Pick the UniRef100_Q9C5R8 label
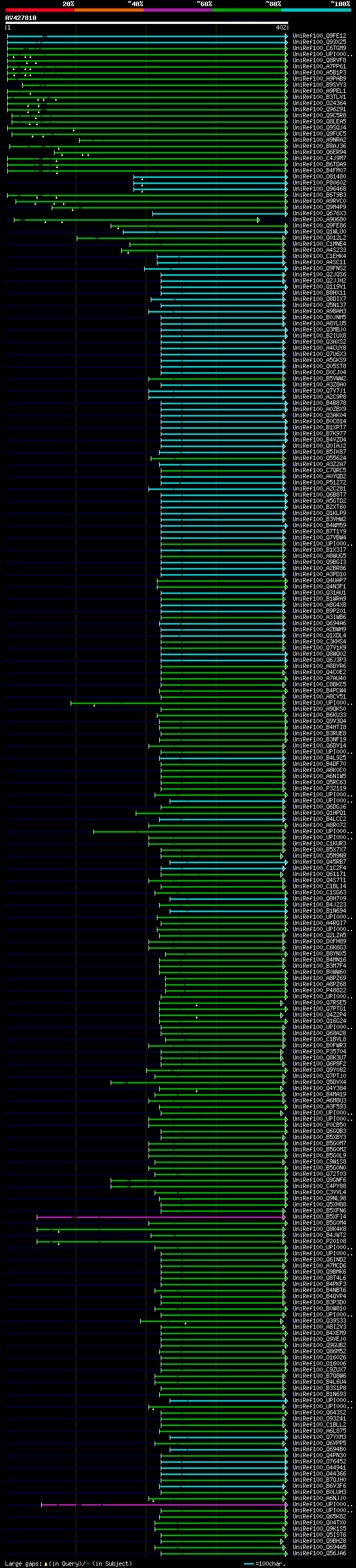Screen dimensions: 356x1568 [319, 116]
